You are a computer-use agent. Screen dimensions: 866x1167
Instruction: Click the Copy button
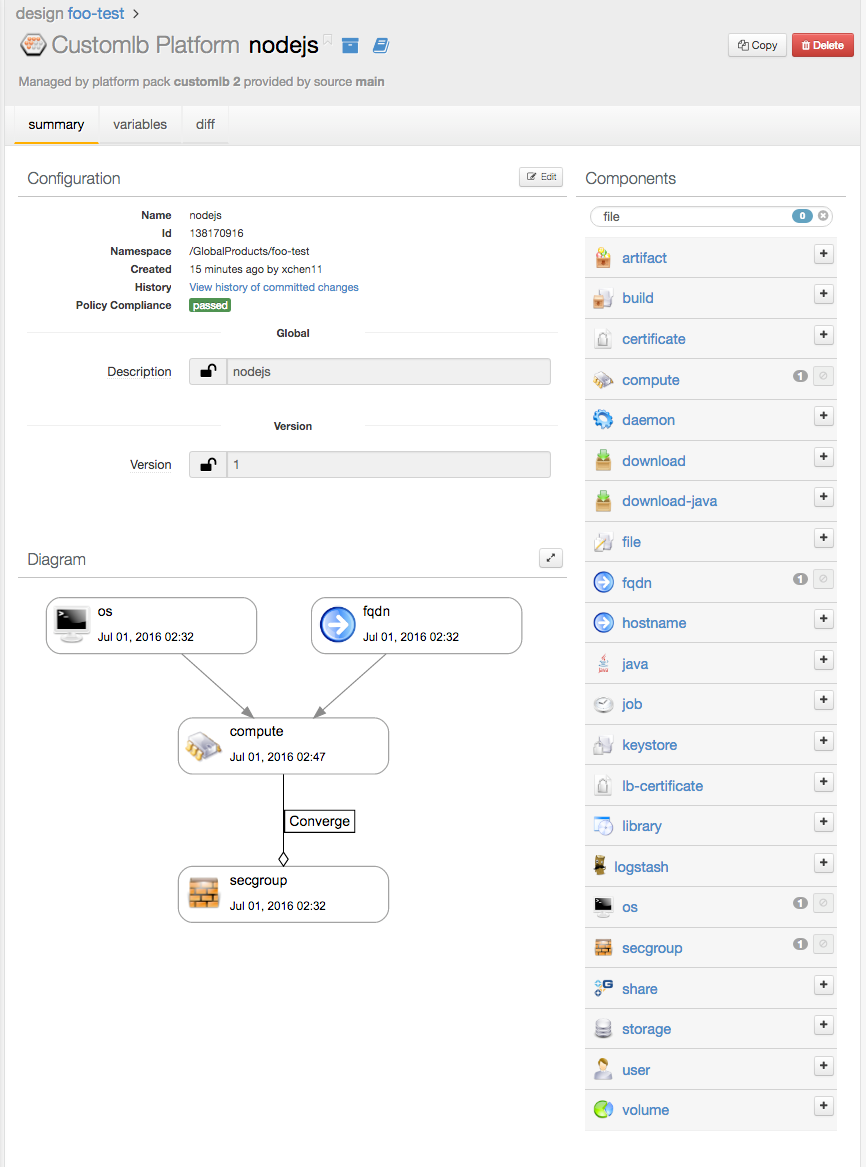[757, 45]
